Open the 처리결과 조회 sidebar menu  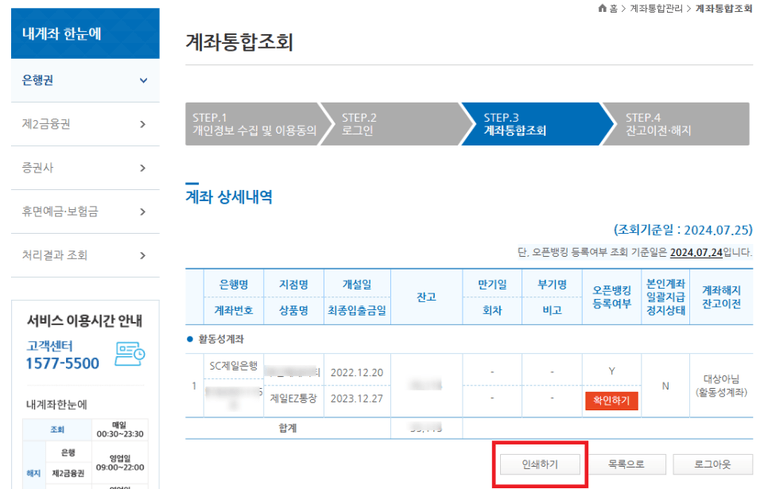80,255
